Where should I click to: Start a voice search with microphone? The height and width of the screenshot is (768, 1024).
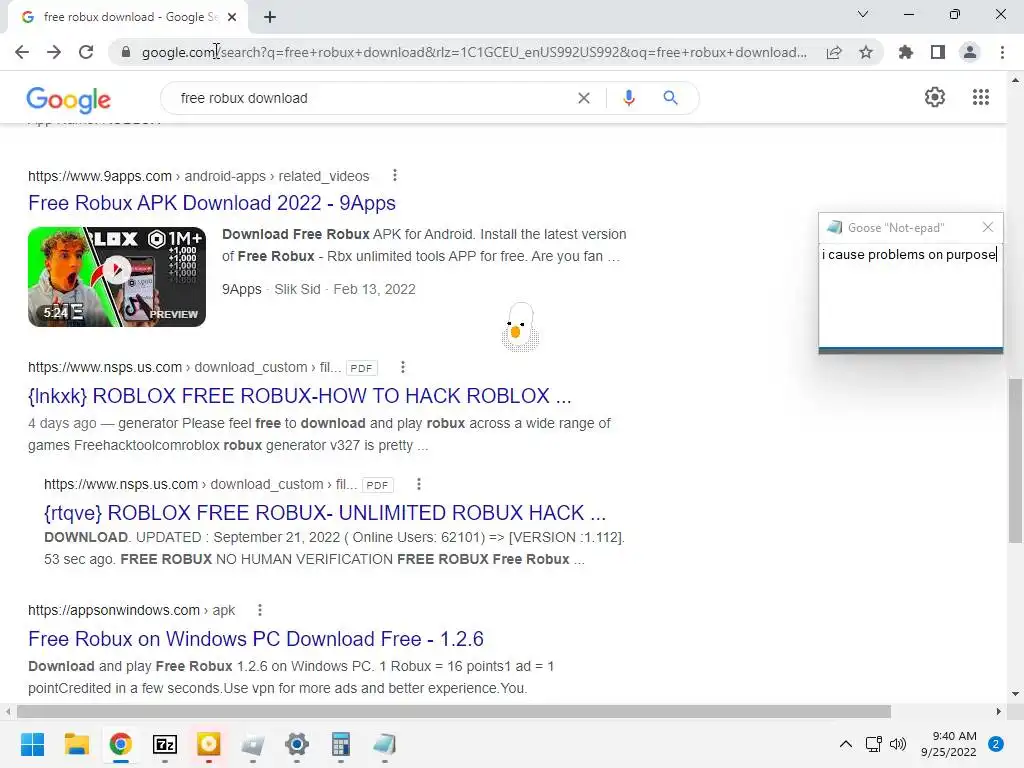tap(629, 98)
